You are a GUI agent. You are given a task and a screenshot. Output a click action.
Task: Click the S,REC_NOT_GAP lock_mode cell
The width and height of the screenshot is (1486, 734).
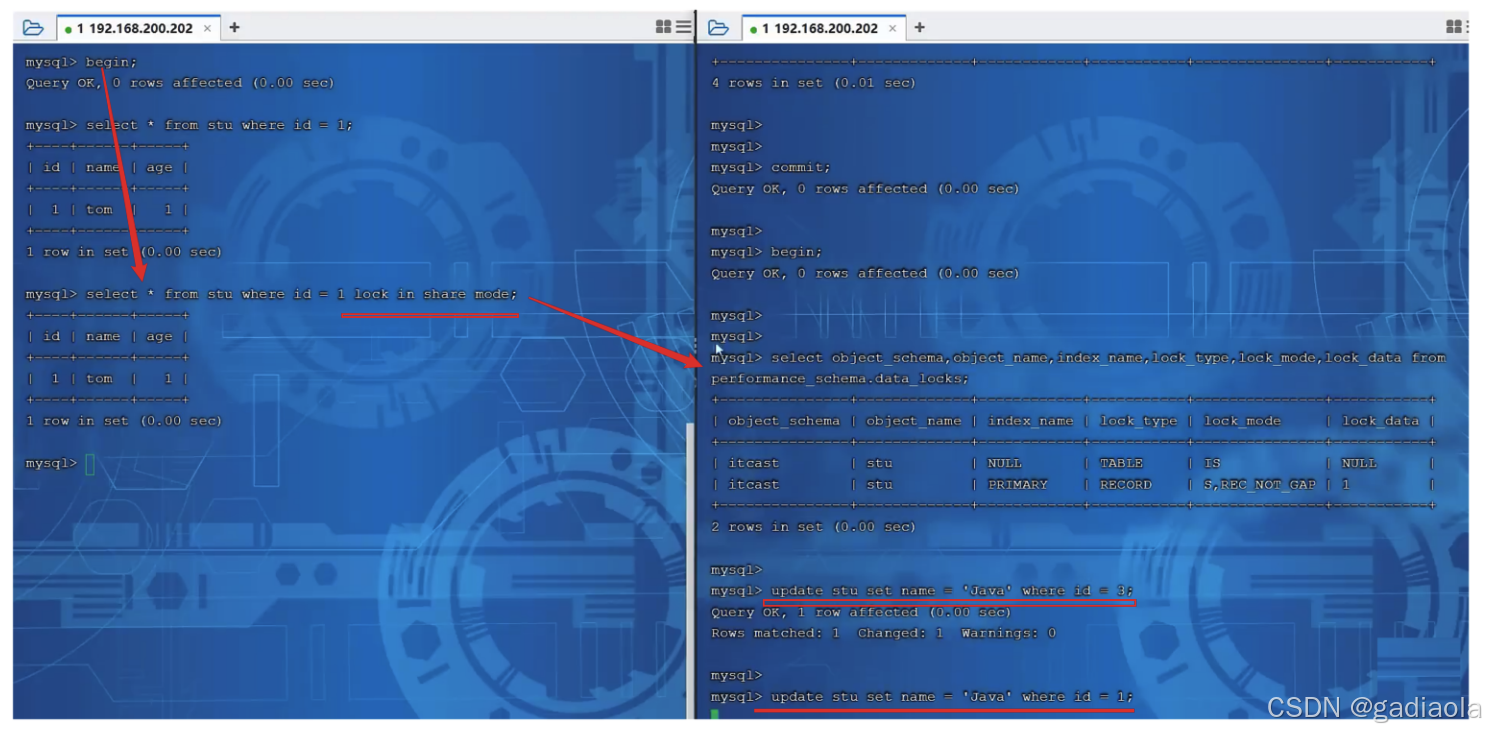coord(1260,484)
